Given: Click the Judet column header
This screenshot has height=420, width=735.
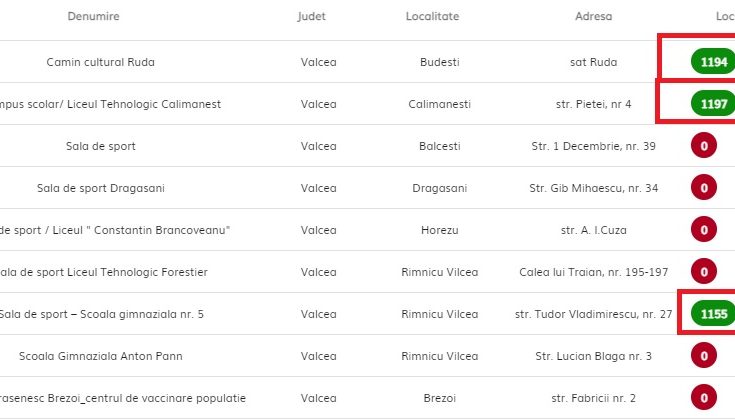Looking at the screenshot, I should (x=311, y=16).
